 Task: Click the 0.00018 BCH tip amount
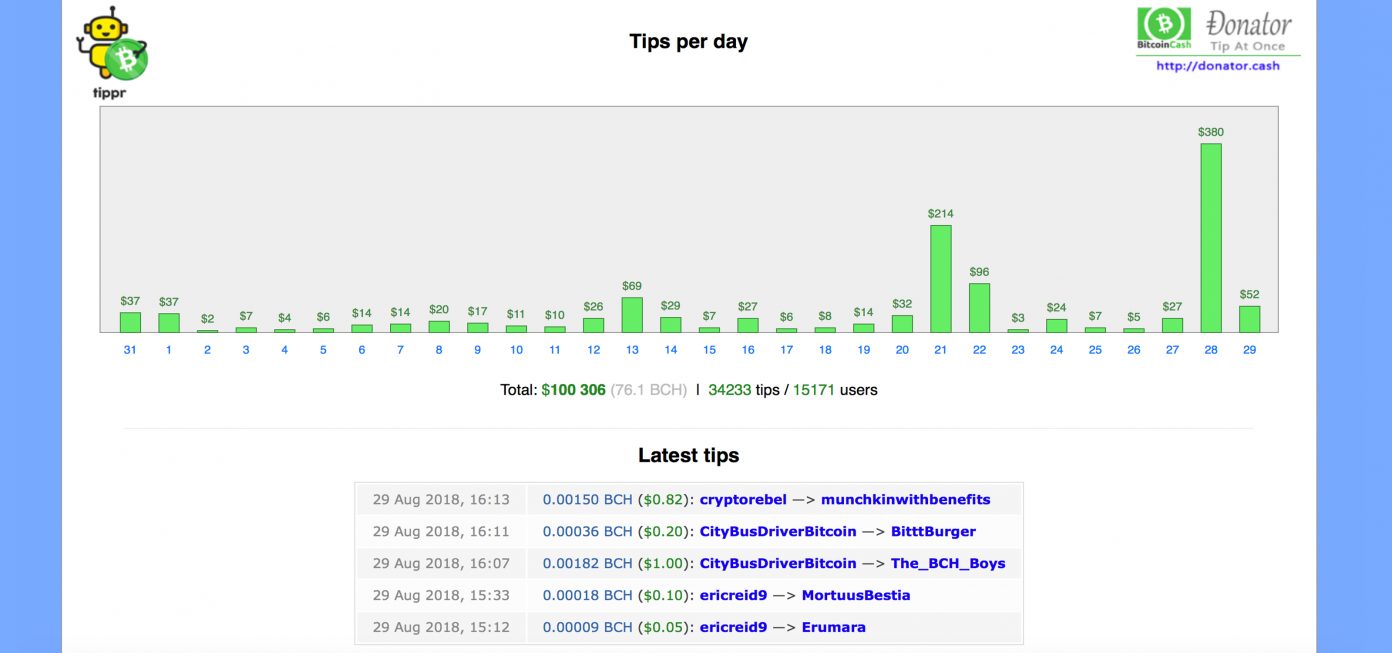(588, 595)
